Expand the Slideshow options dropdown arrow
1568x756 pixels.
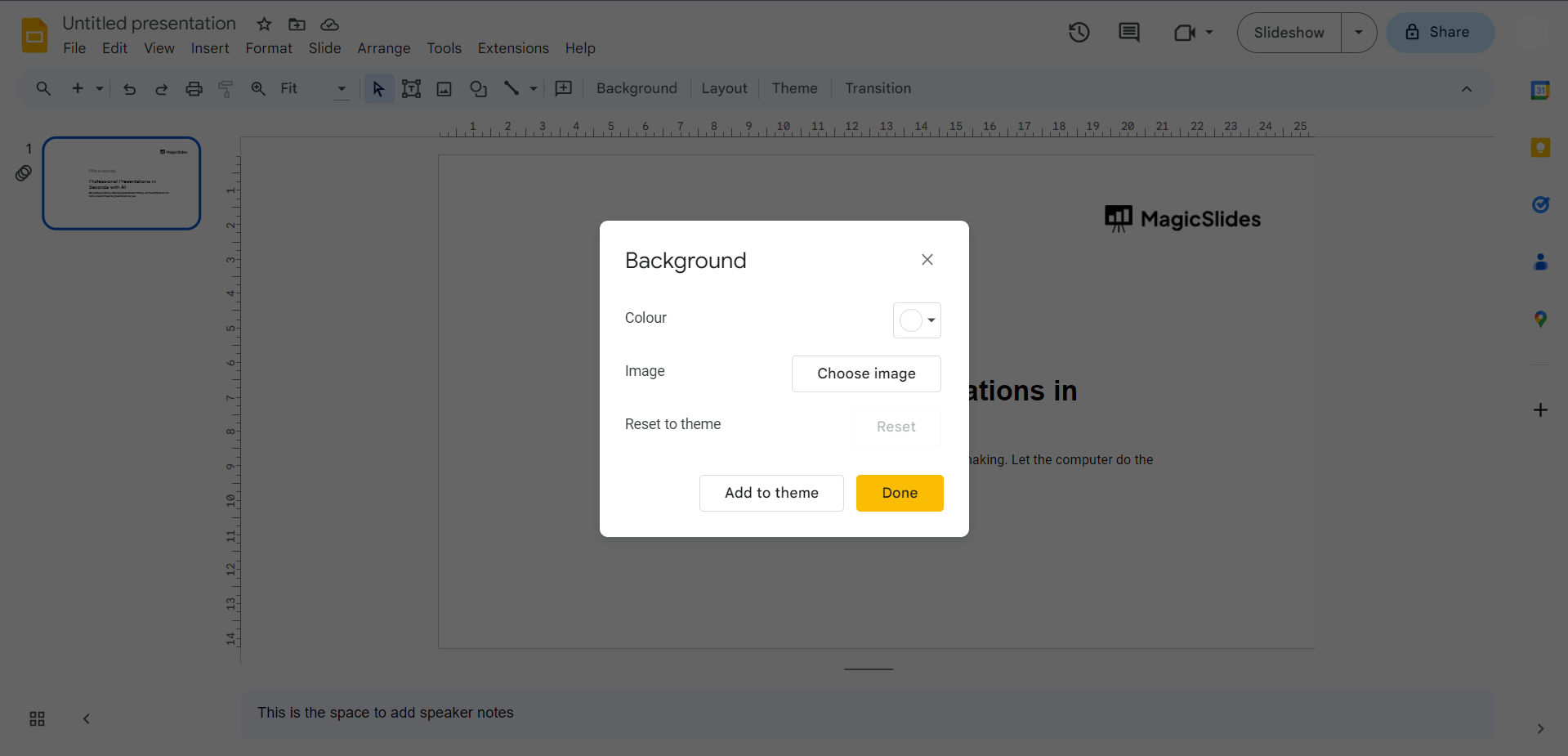1359,33
